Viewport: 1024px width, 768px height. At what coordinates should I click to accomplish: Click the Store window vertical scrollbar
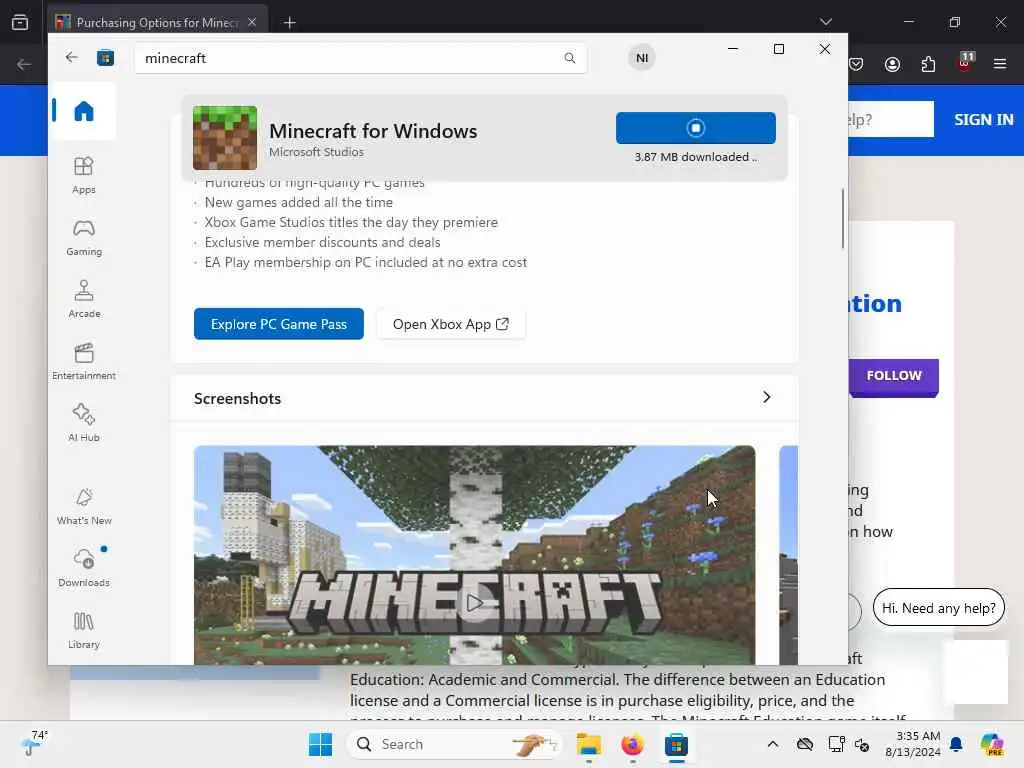(843, 219)
